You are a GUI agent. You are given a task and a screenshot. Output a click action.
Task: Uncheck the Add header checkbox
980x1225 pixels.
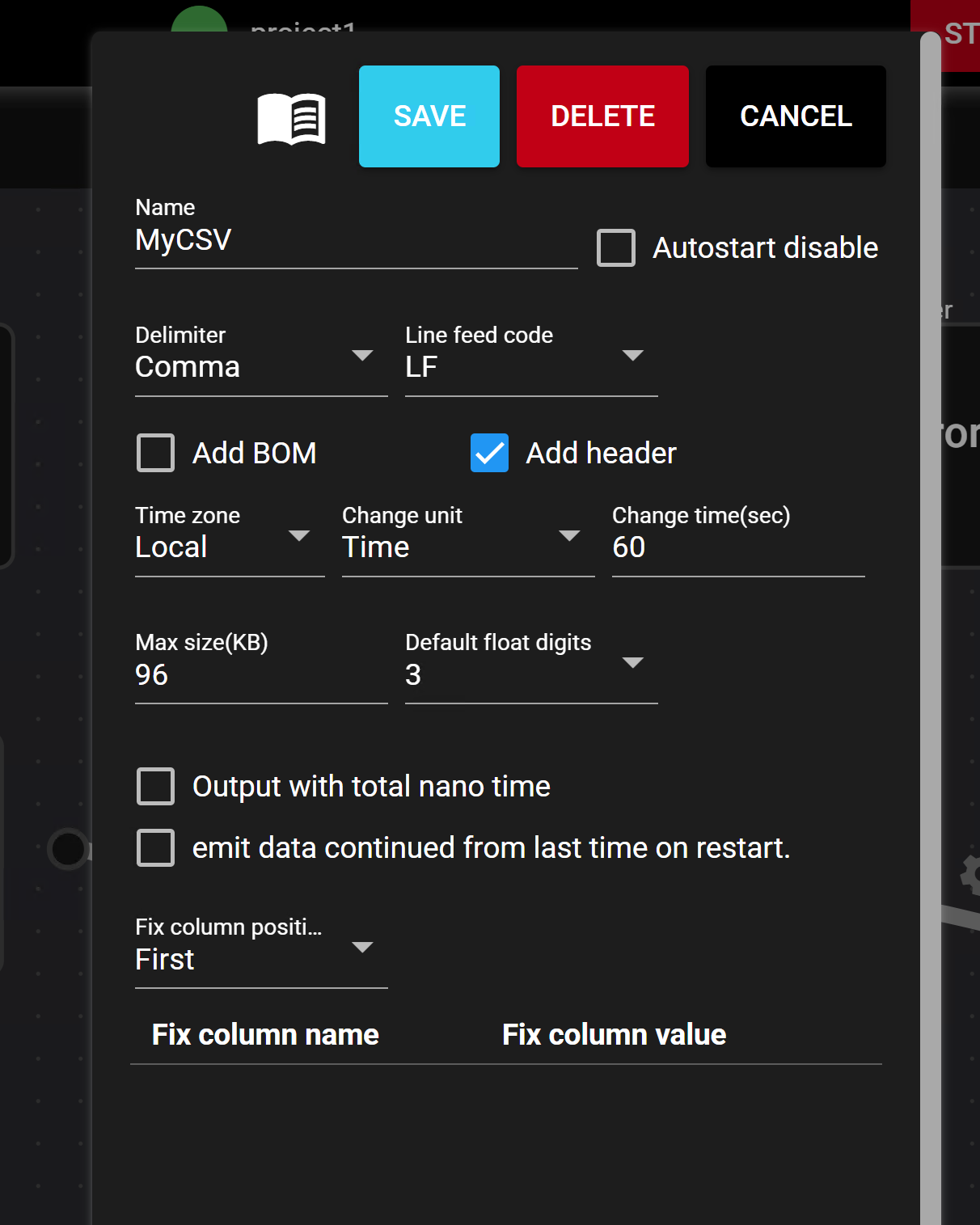pyautogui.click(x=490, y=453)
